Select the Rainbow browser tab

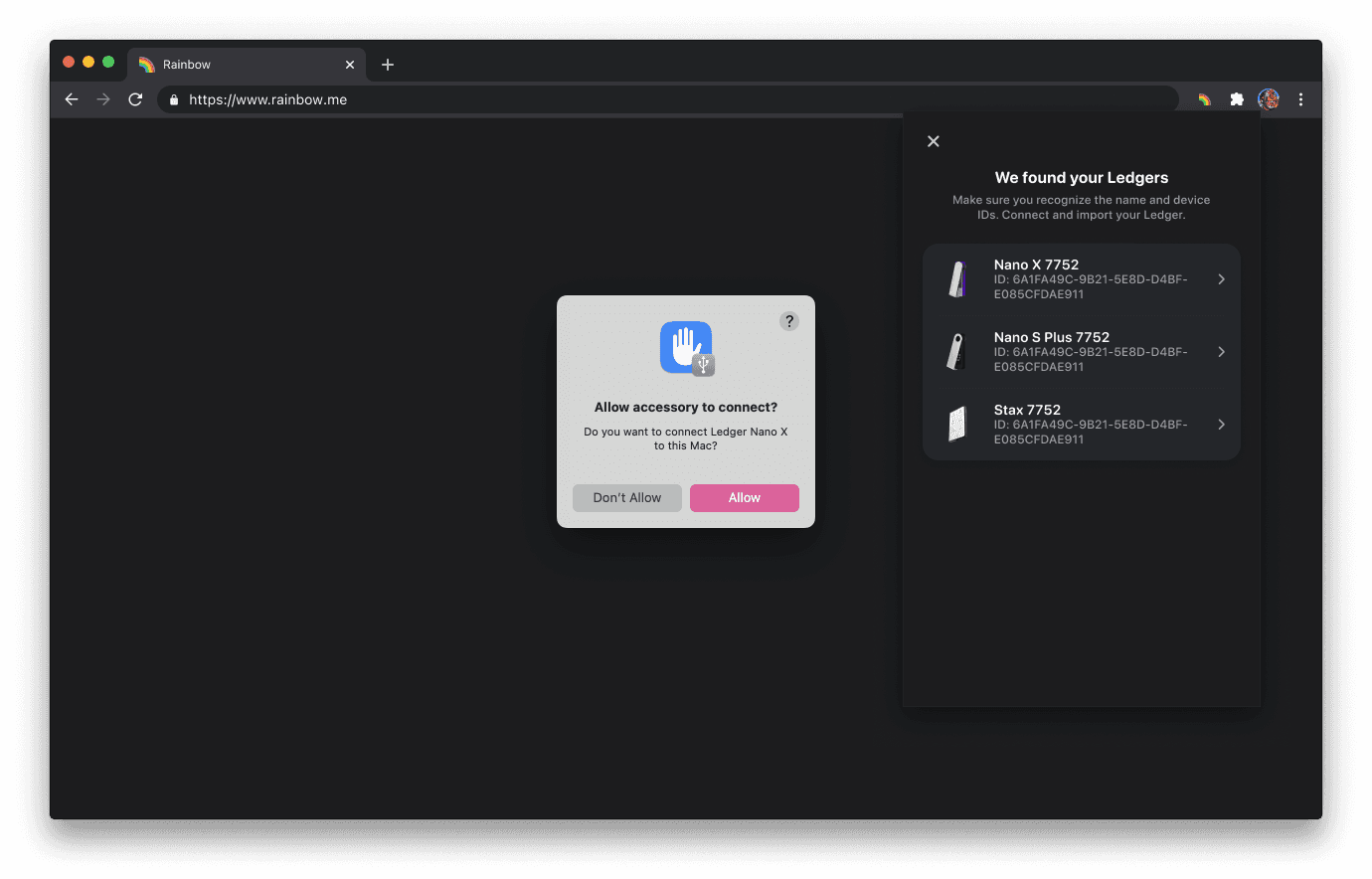click(247, 65)
